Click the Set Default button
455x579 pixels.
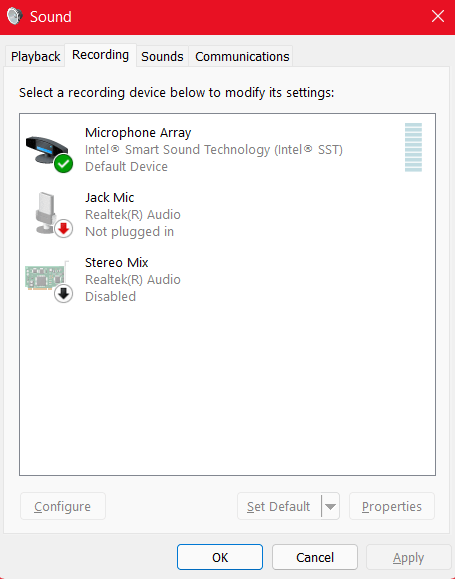point(279,506)
